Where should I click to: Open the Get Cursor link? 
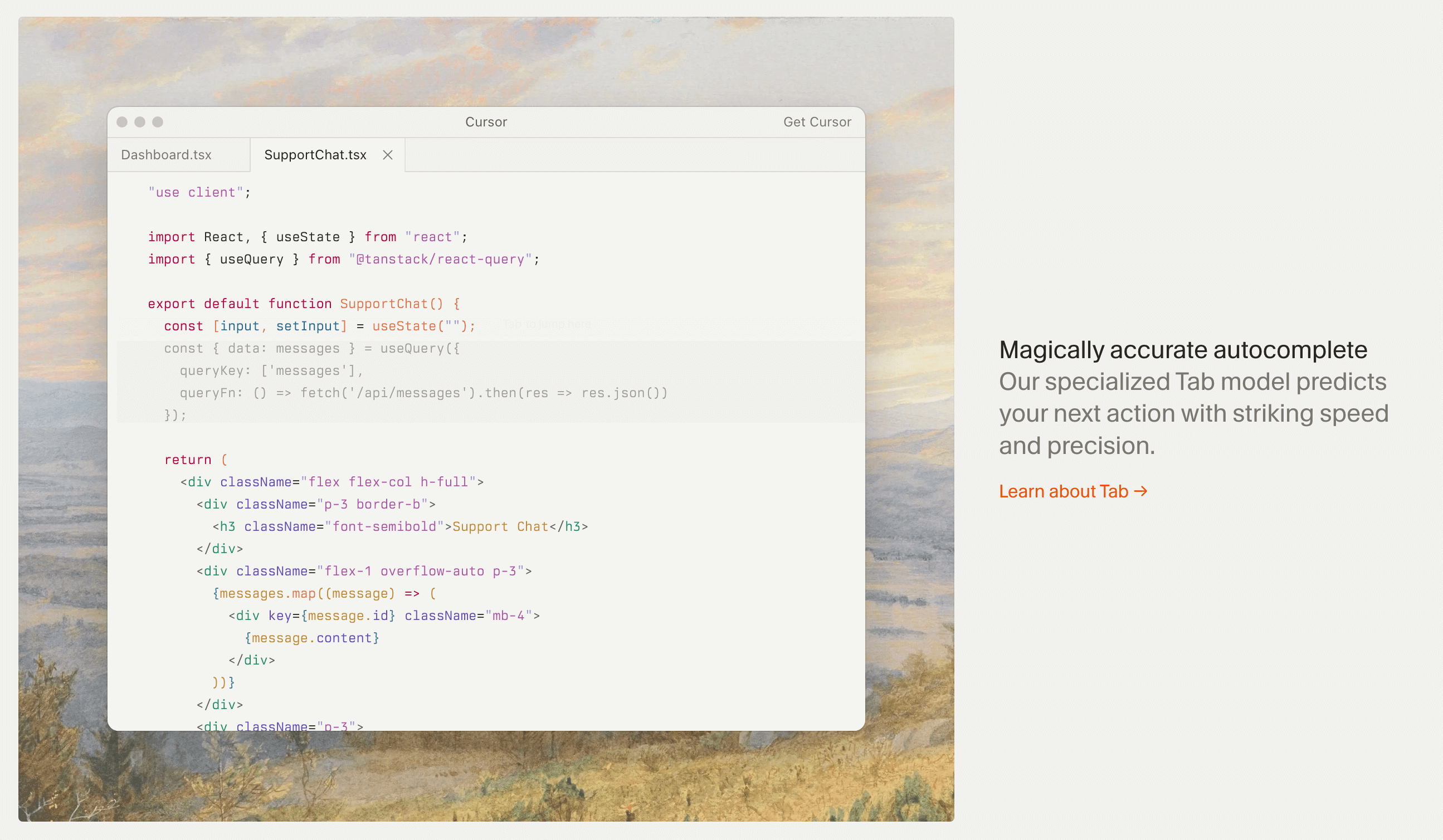click(817, 122)
